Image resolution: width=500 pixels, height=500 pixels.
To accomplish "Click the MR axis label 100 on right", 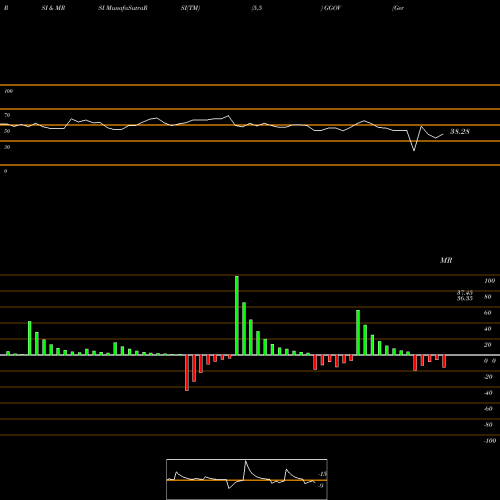I will point(490,281).
